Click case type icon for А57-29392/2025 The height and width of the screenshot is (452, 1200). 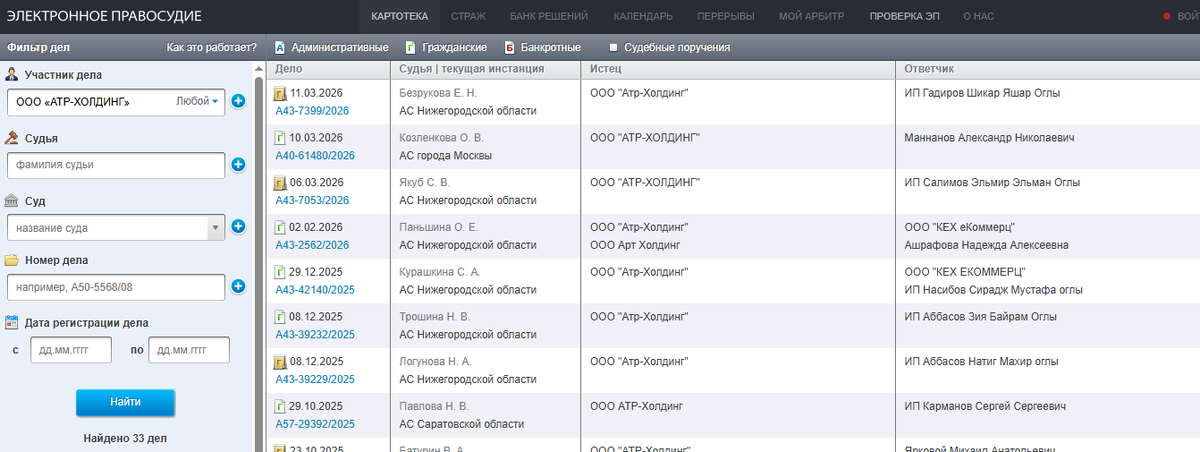pos(281,407)
